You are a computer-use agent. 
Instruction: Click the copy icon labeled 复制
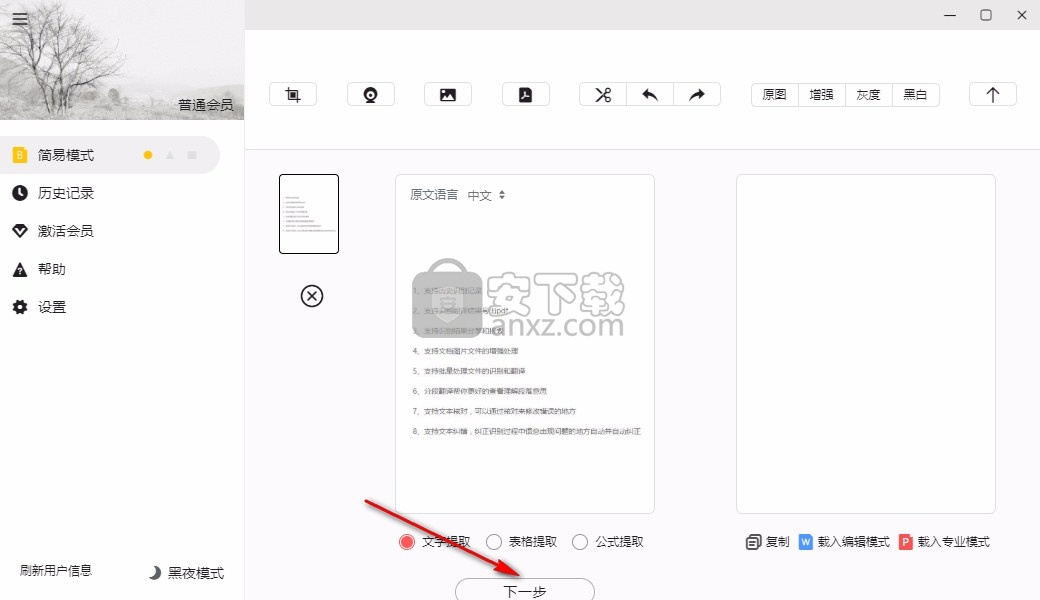[x=753, y=542]
